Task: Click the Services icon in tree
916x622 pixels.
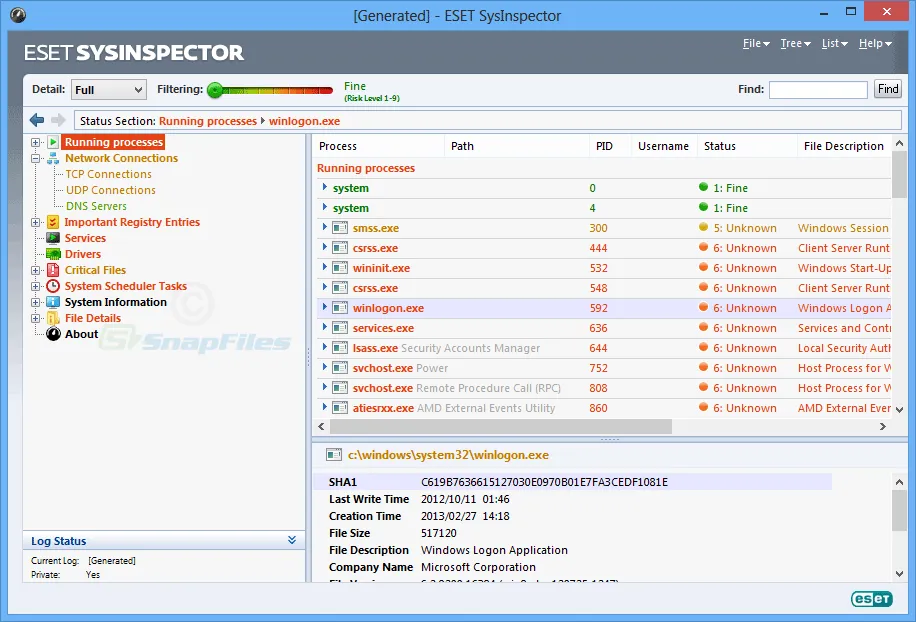Action: coord(53,238)
